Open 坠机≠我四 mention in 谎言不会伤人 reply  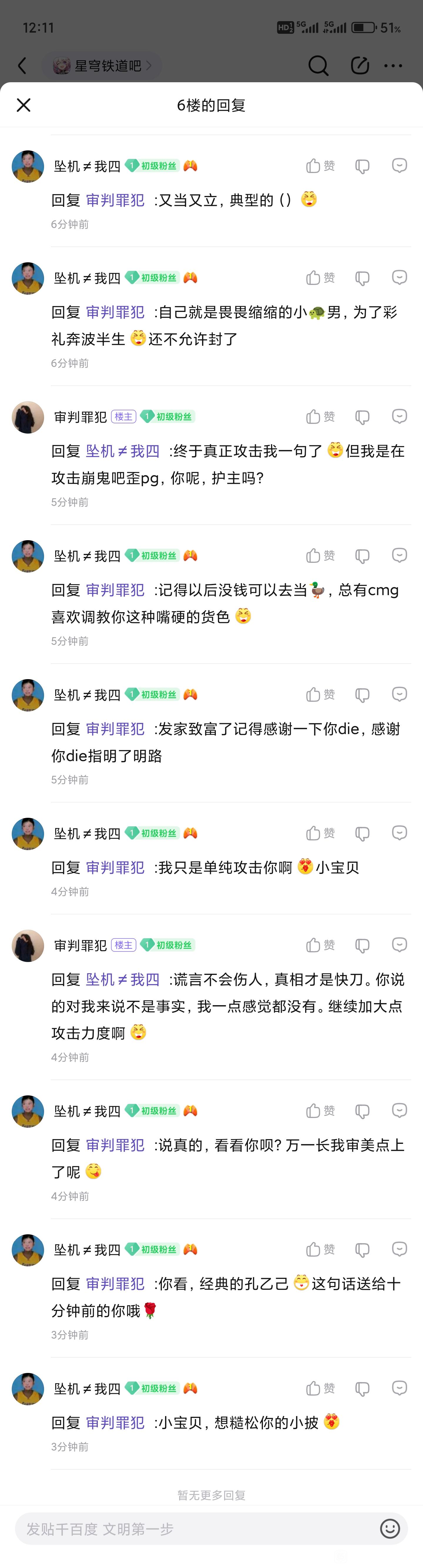point(122,979)
